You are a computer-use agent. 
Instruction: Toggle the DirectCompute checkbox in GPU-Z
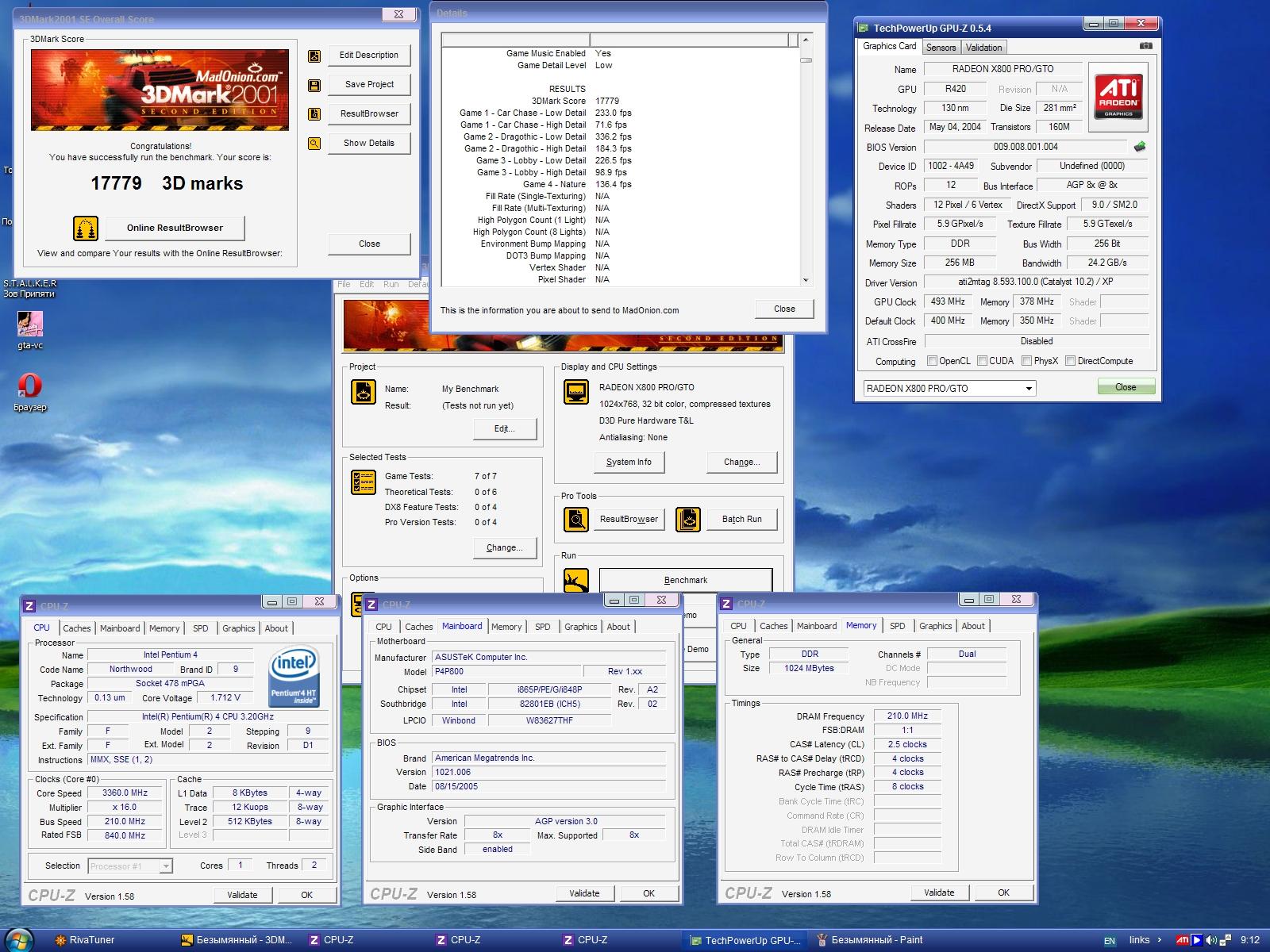[x=1071, y=361]
